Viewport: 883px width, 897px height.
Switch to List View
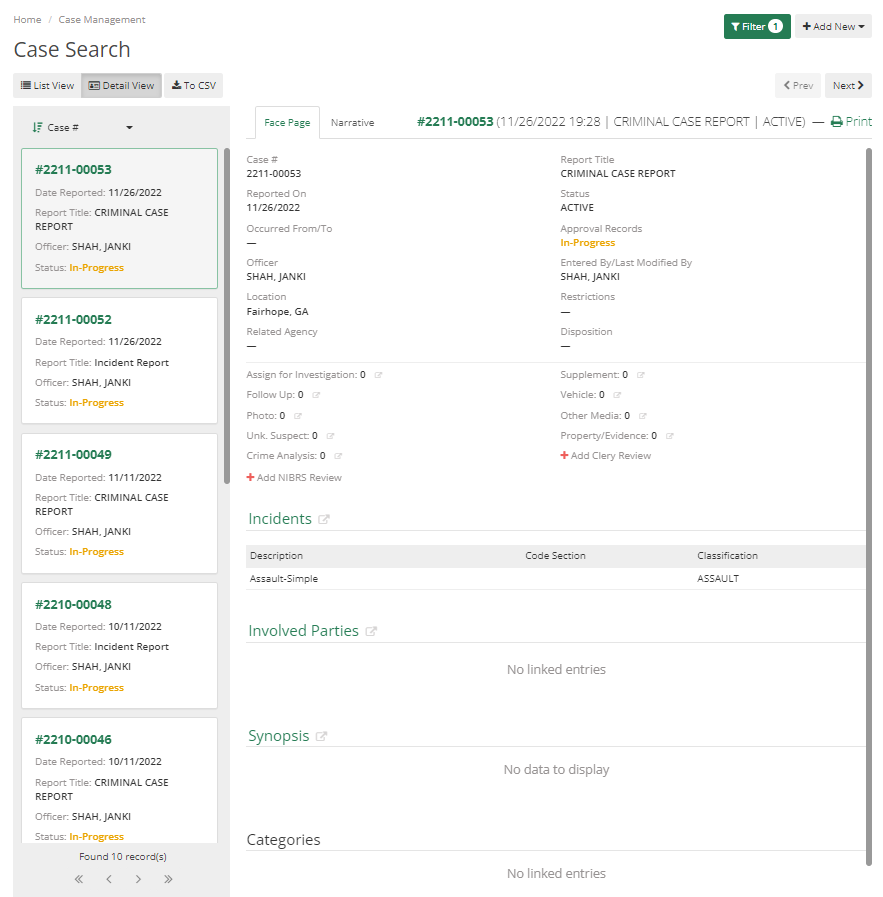46,85
